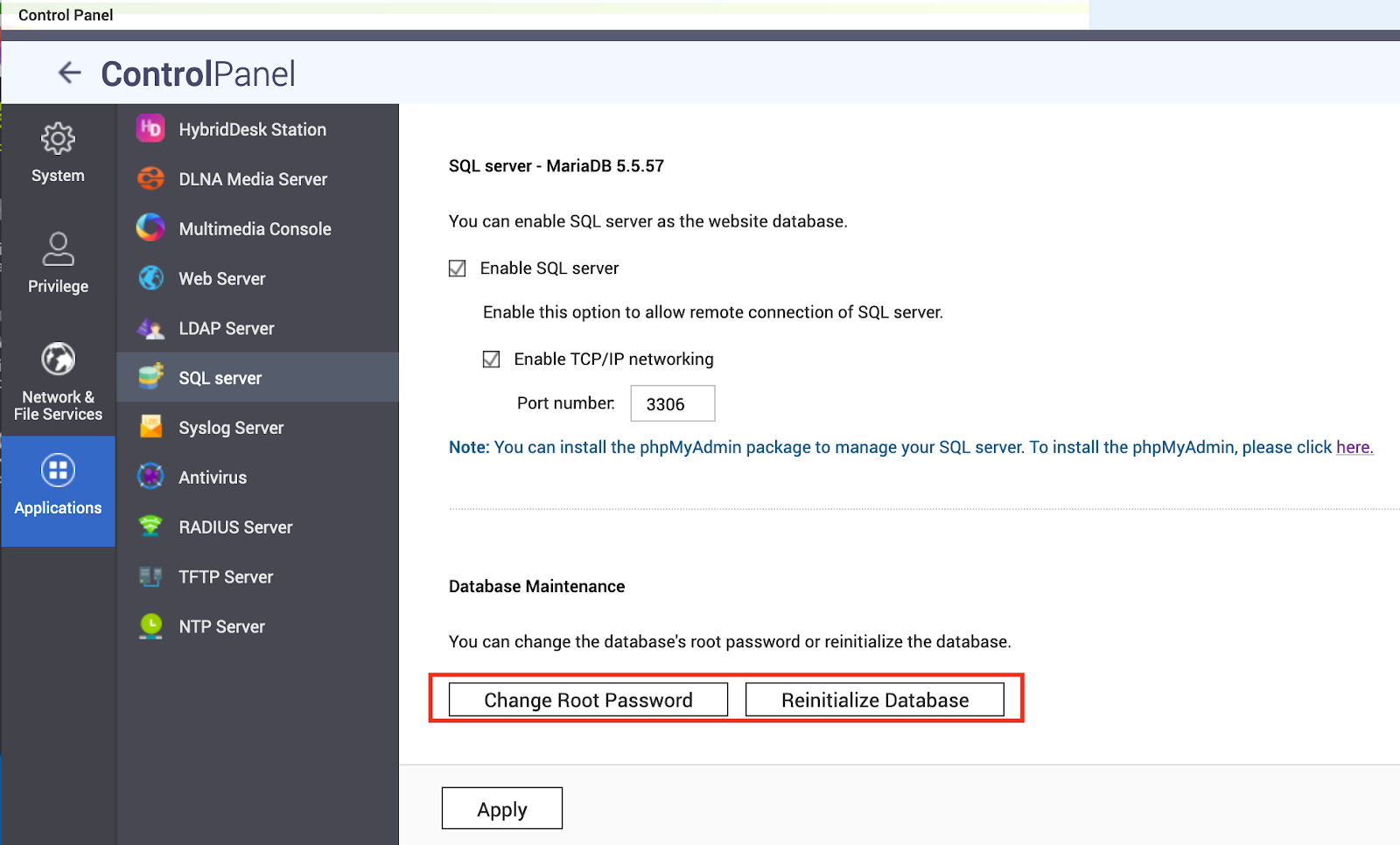Uncheck Enable TCP/IP networking

[492, 360]
